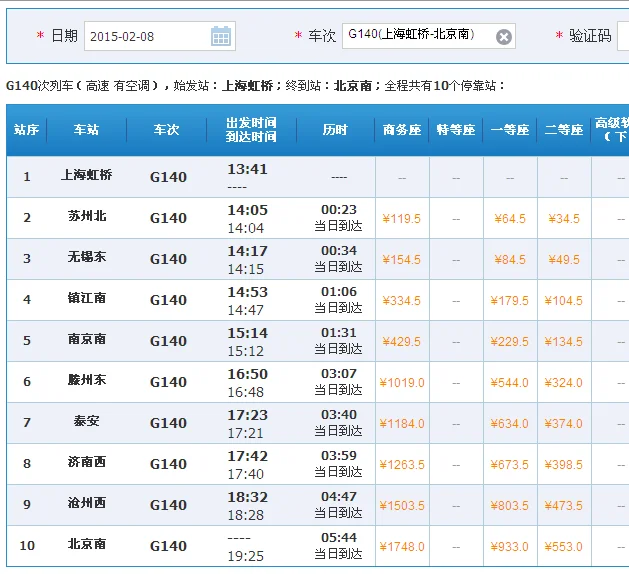Image resolution: width=629 pixels, height=574 pixels.
Task: Click the date field showing 2015-02-08
Action: (x=160, y=36)
